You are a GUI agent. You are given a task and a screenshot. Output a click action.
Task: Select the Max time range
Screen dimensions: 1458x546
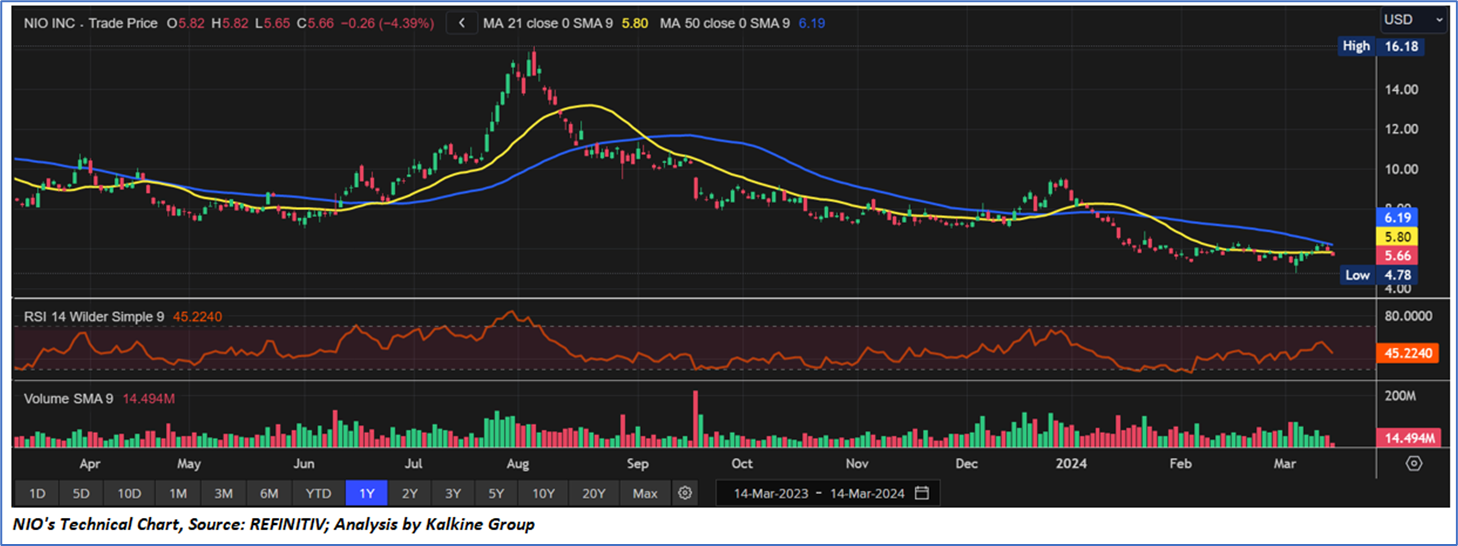pos(645,493)
